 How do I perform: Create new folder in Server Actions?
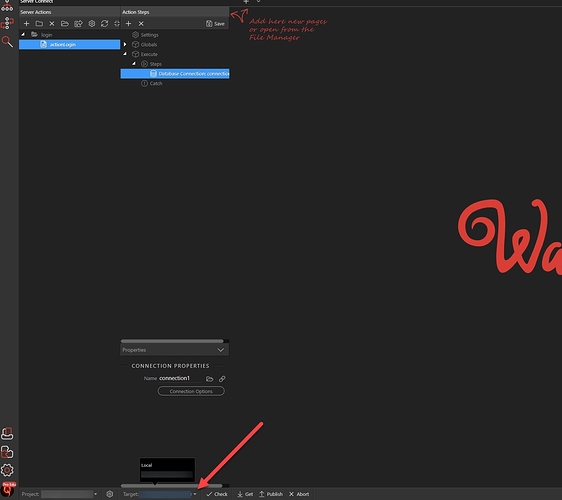pos(39,24)
